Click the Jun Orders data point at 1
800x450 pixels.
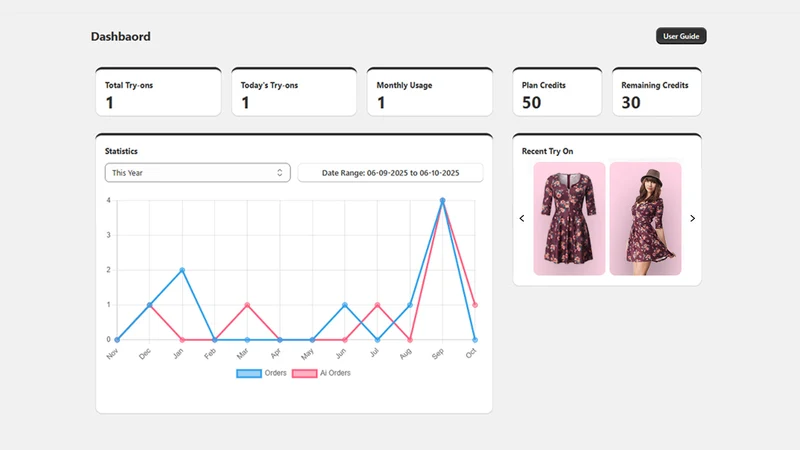point(345,305)
